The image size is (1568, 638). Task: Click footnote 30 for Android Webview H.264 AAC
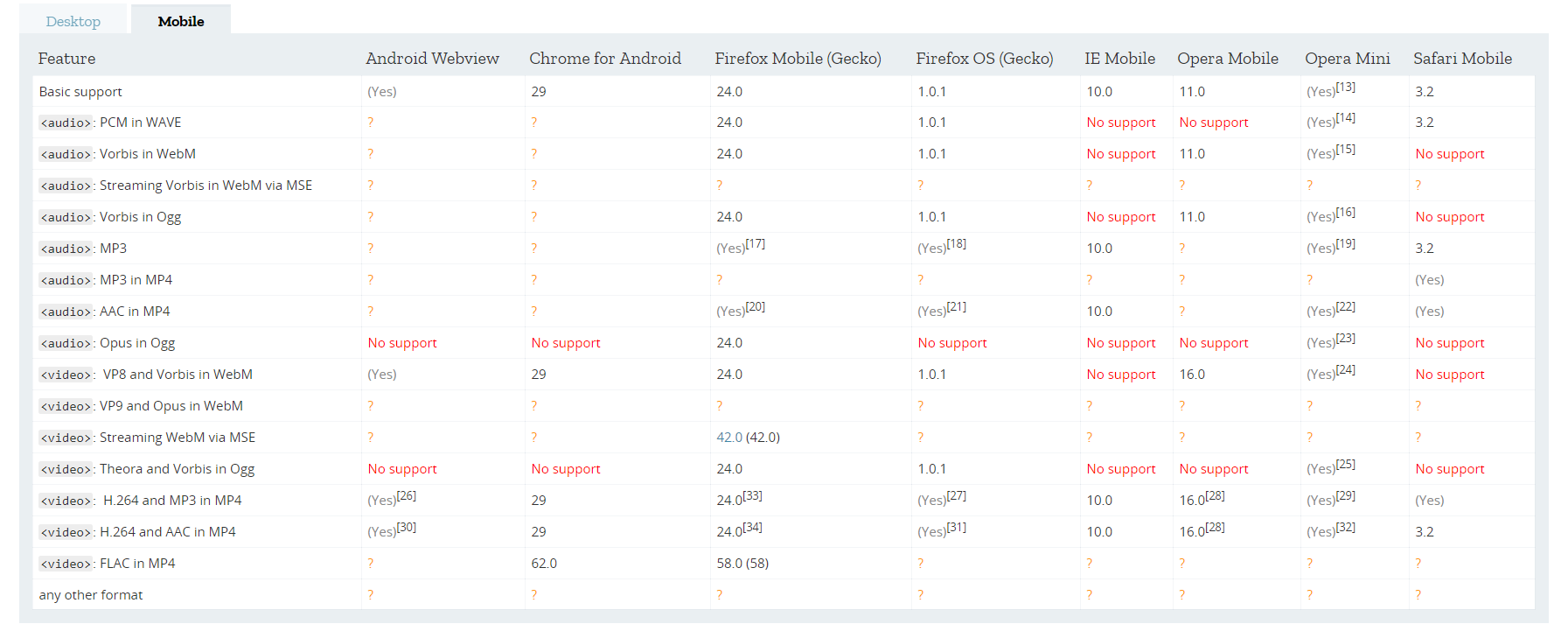406,528
